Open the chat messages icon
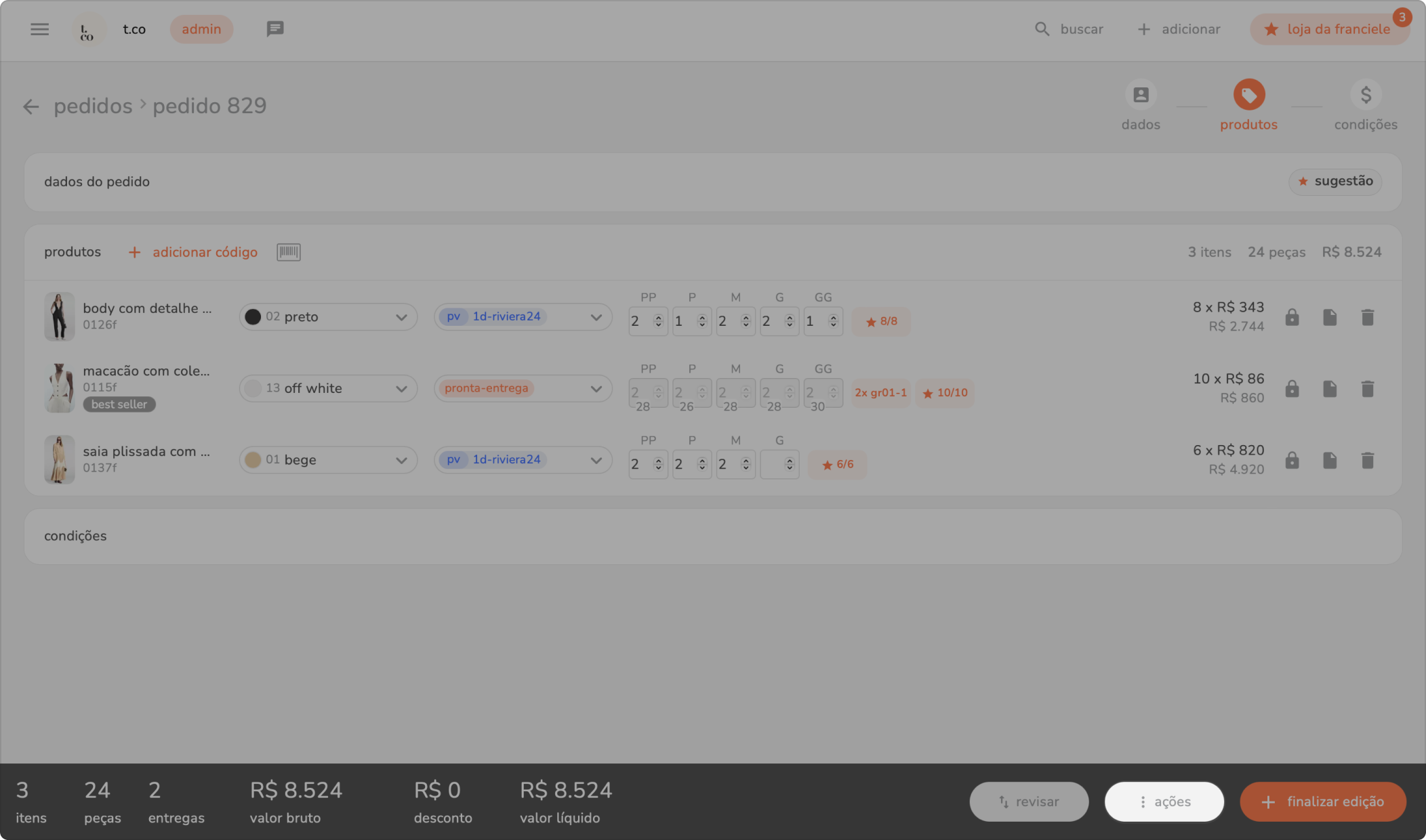 (x=274, y=29)
